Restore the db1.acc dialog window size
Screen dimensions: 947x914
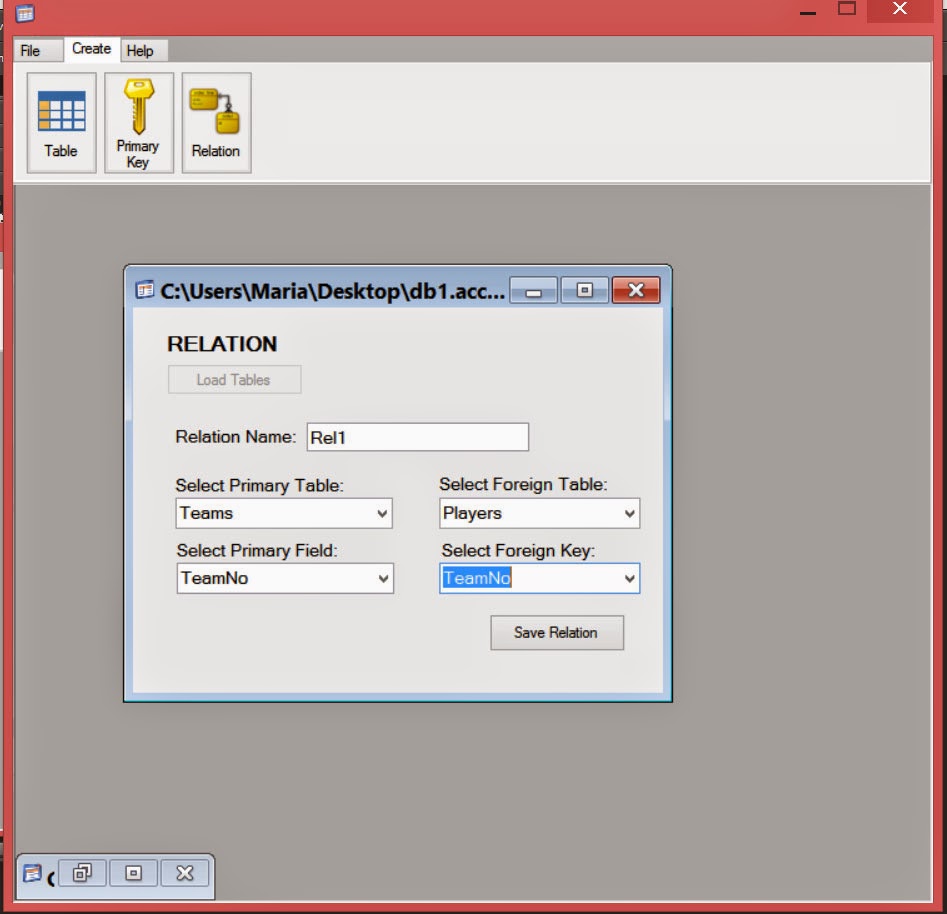coord(586,290)
